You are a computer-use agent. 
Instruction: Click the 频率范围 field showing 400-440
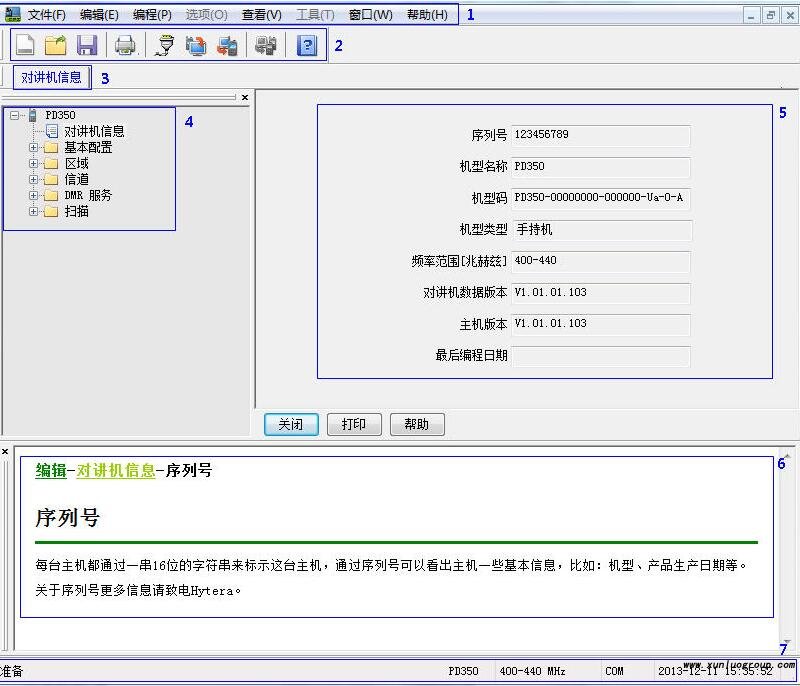[601, 261]
